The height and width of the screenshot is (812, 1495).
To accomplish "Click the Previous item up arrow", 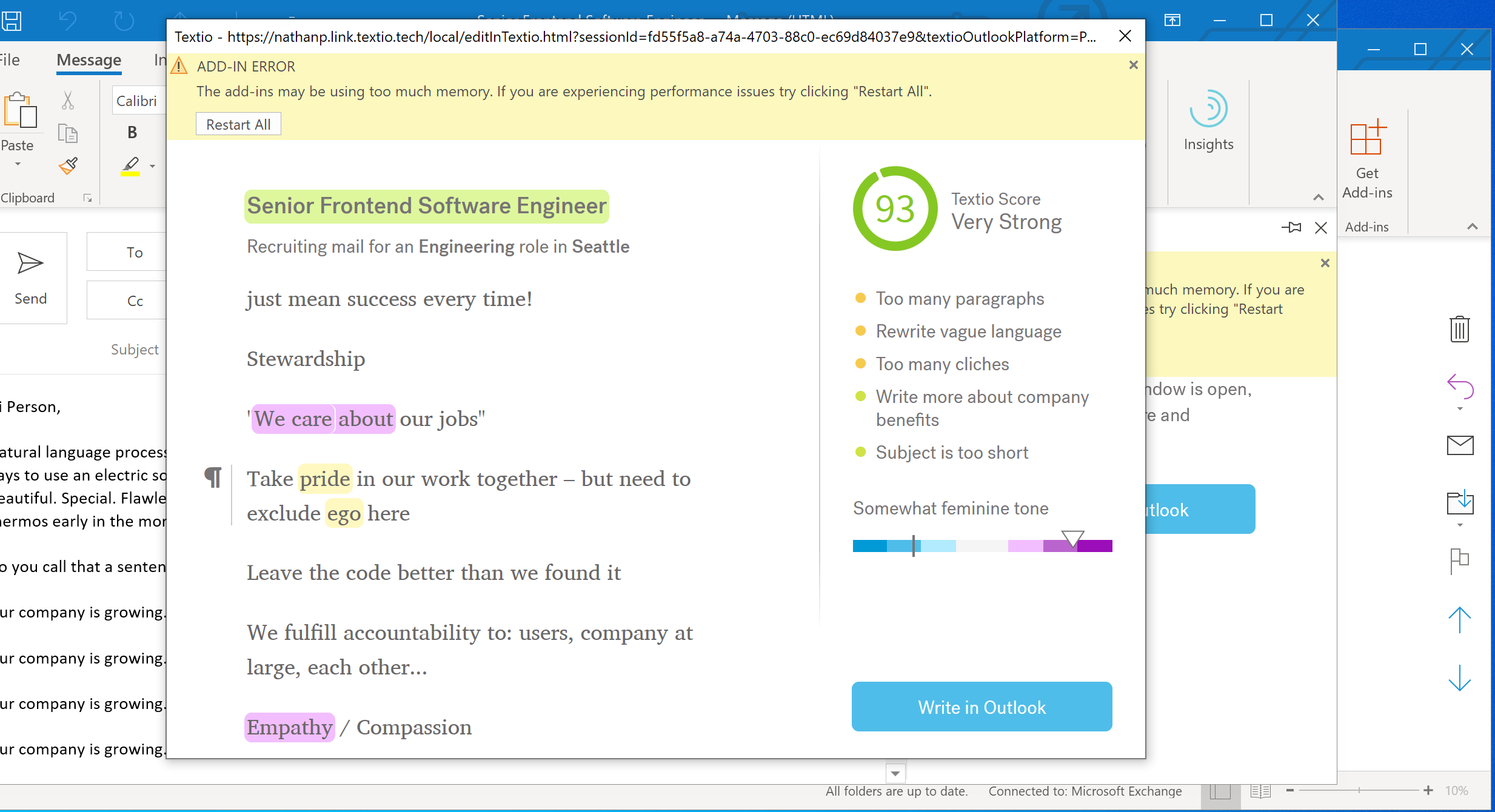I will tap(1460, 619).
